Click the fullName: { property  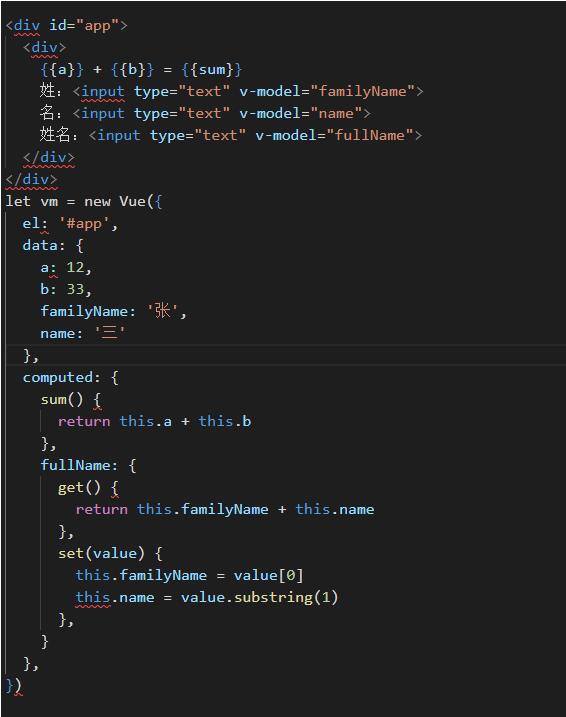[88, 465]
